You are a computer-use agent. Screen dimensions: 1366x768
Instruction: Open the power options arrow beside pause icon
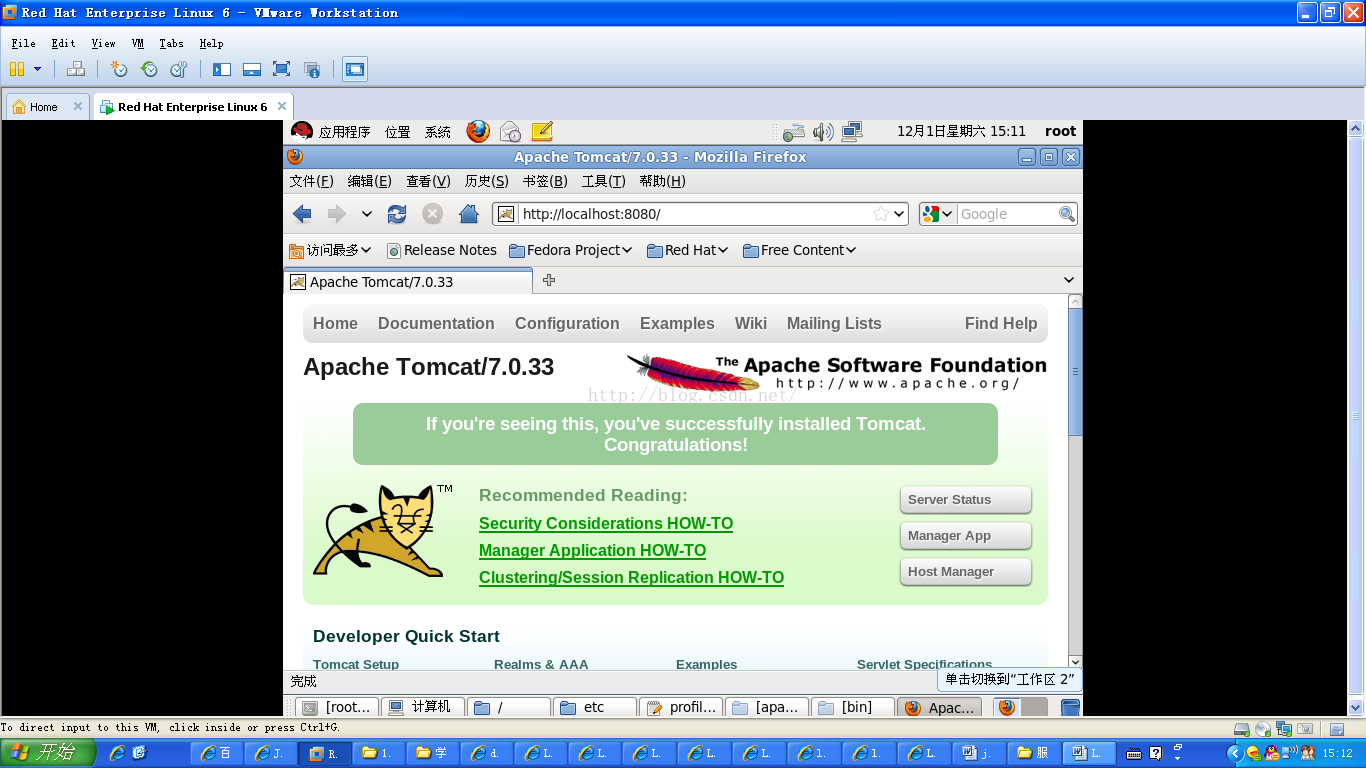38,69
